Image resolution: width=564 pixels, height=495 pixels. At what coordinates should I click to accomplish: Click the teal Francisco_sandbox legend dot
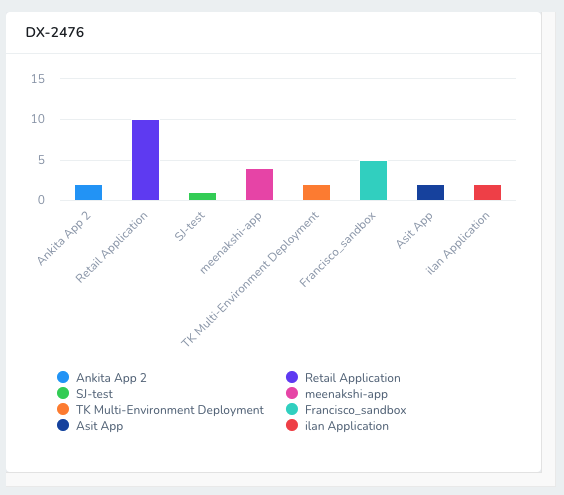click(292, 409)
